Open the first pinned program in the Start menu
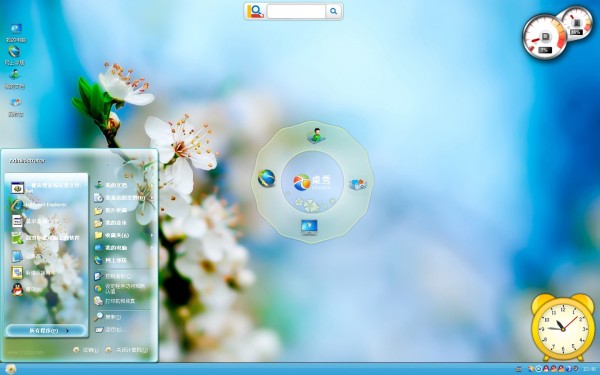The image size is (600, 375). click(46, 188)
